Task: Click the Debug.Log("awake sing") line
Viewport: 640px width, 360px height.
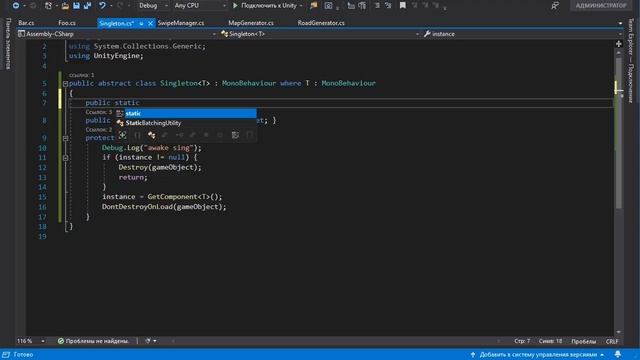Action: 151,148
